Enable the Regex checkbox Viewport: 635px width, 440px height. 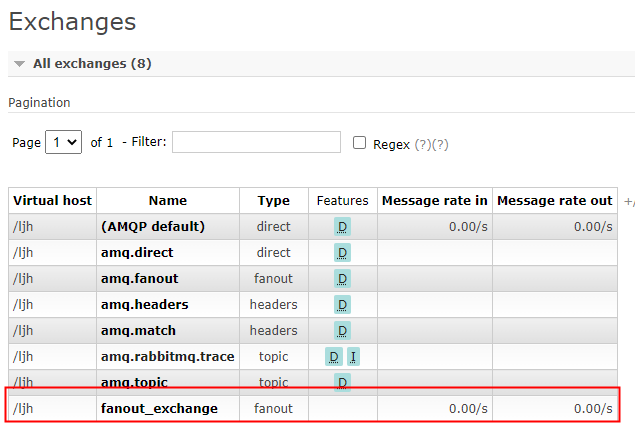[359, 143]
